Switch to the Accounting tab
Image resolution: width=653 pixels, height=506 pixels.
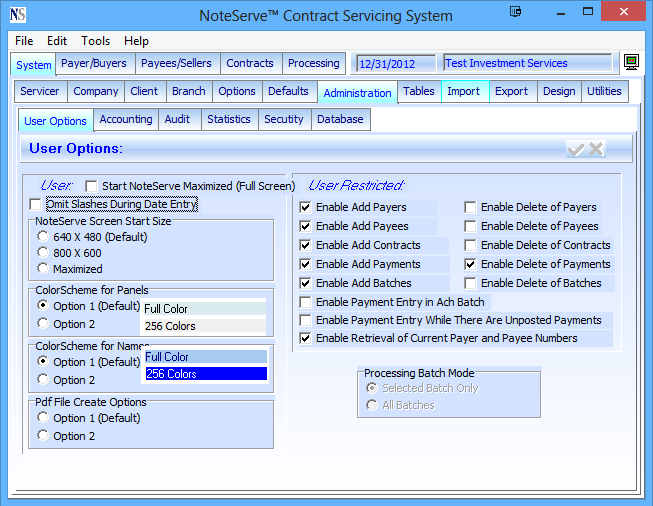(x=126, y=119)
